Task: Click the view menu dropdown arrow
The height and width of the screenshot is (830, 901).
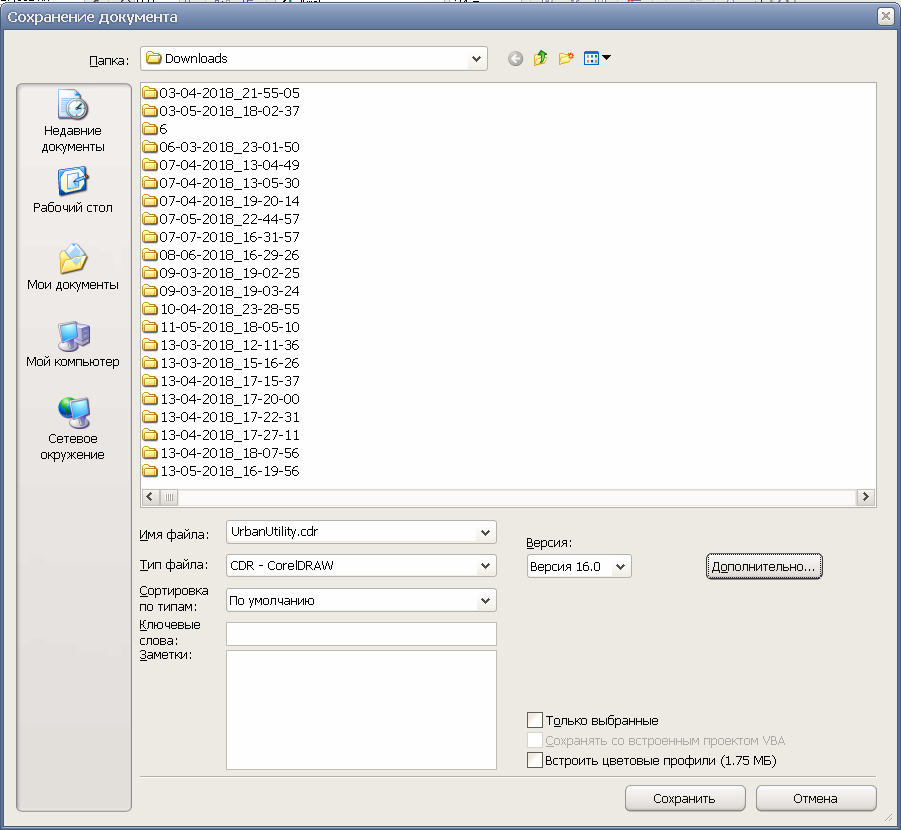Action: (606, 58)
